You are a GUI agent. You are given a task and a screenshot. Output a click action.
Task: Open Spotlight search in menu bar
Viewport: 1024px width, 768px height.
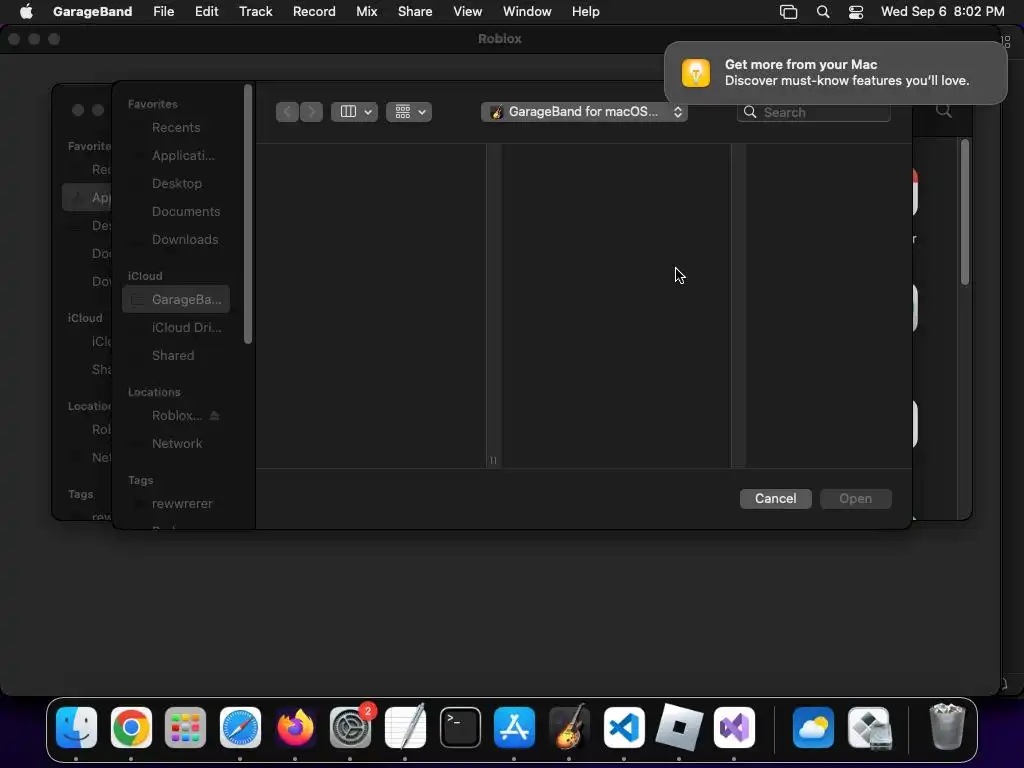pos(823,12)
